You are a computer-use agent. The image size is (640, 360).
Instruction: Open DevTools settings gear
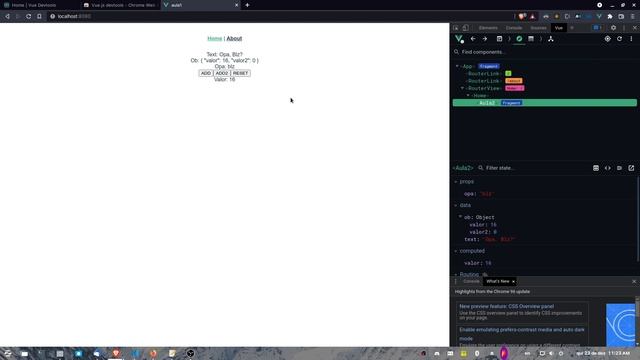point(613,28)
